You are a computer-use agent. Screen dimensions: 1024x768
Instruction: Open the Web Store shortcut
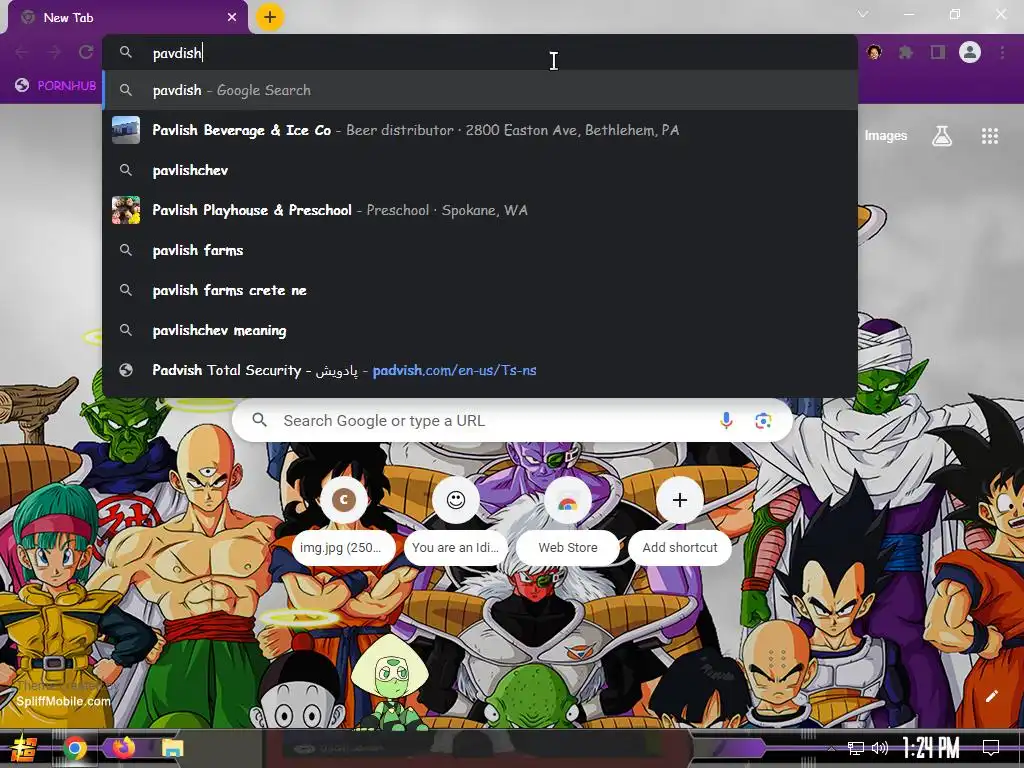(x=568, y=522)
